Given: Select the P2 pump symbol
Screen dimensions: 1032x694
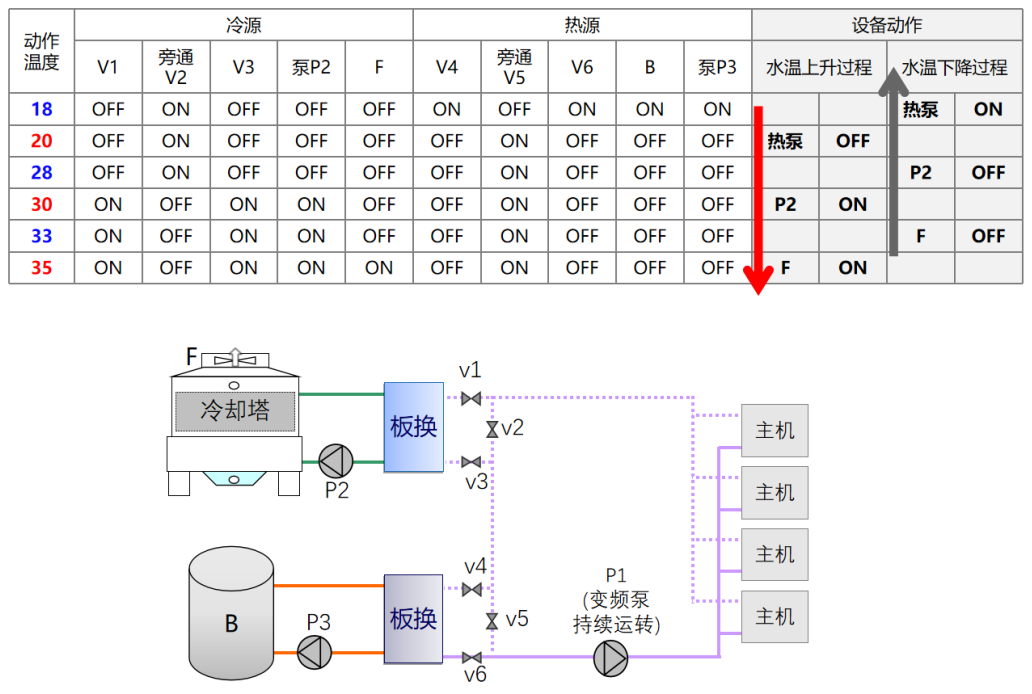Looking at the screenshot, I should (x=336, y=461).
